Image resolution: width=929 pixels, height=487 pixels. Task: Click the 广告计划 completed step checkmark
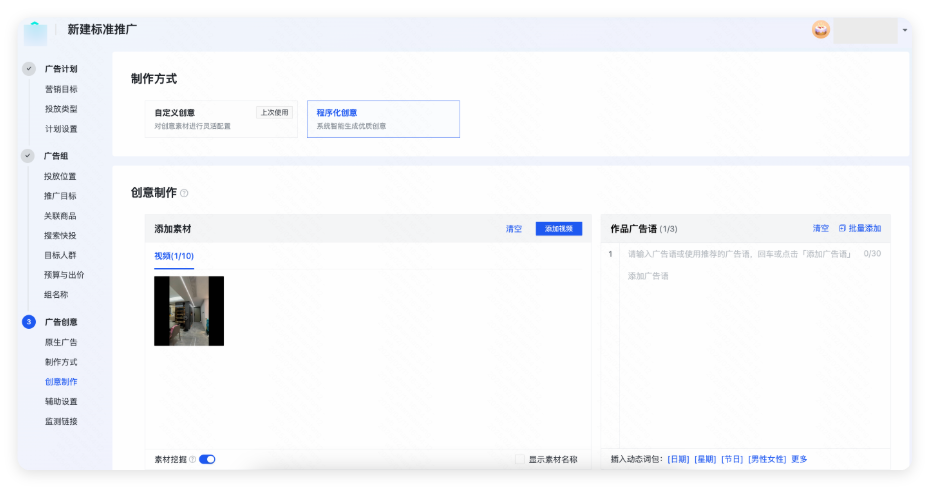[x=28, y=69]
